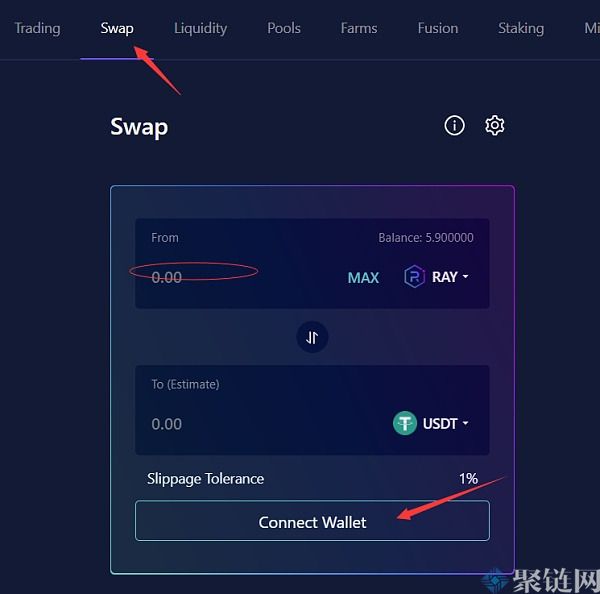Open the Farms tab
This screenshot has width=600, height=594.
pos(359,28)
